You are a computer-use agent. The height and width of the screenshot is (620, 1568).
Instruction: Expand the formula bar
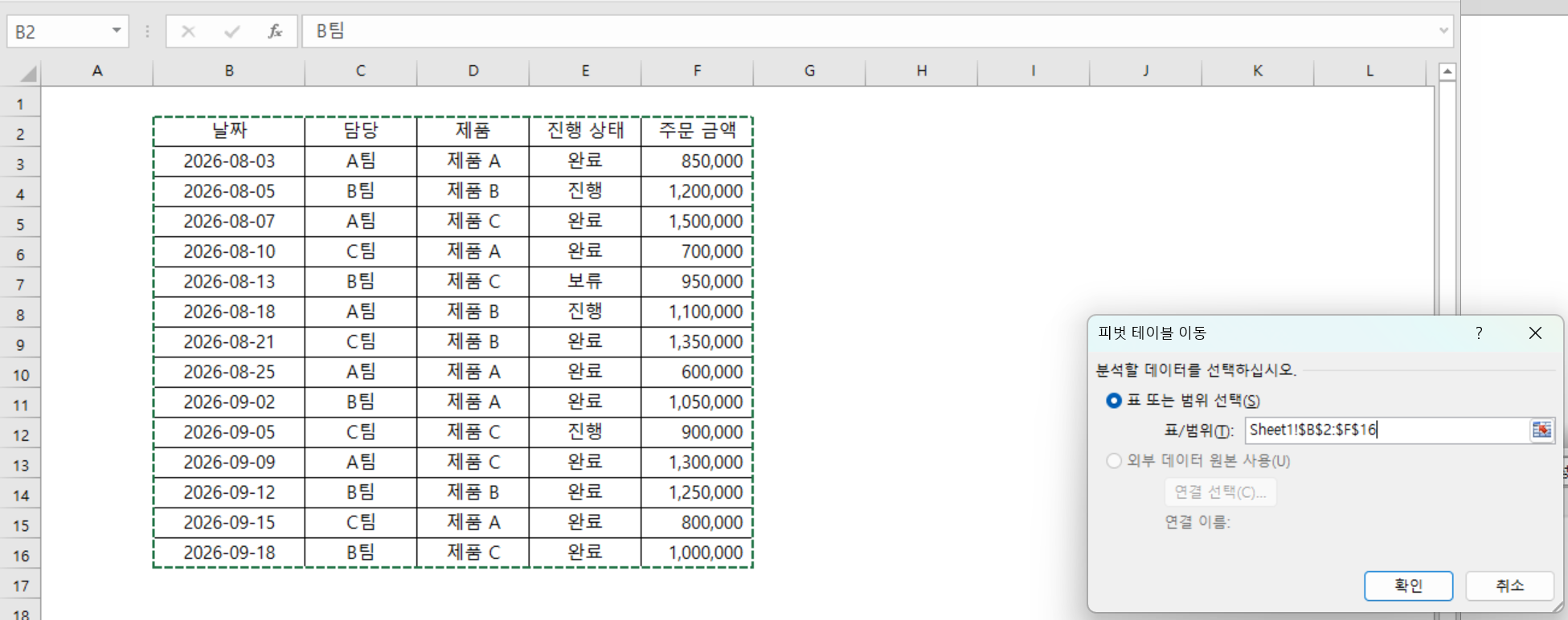[x=1443, y=31]
